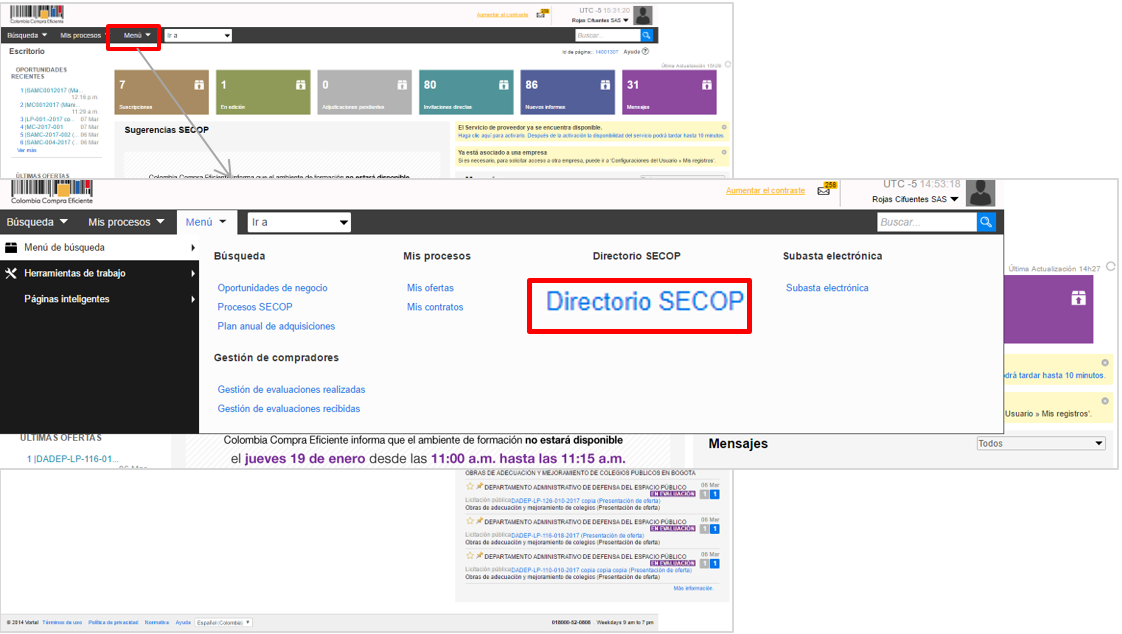Open Plan anual de adquisiciones
The image size is (1122, 634).
tap(276, 326)
